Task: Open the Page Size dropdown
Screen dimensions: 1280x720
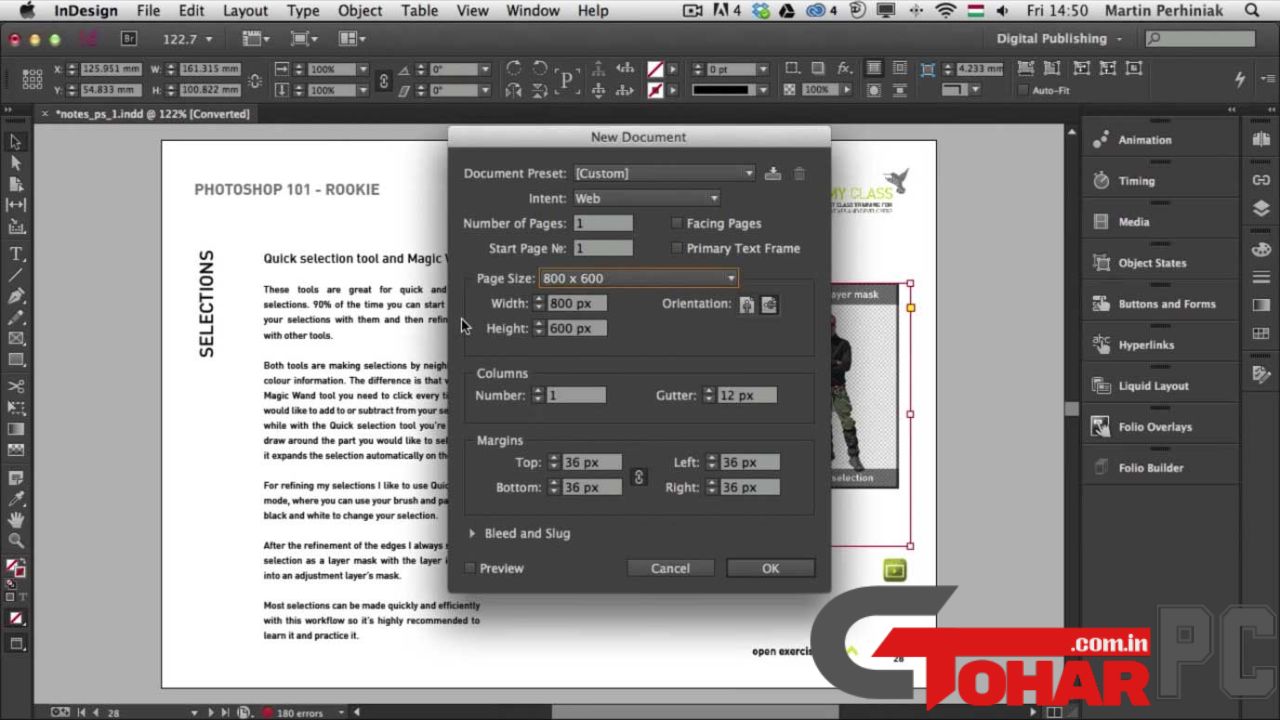Action: (x=639, y=278)
